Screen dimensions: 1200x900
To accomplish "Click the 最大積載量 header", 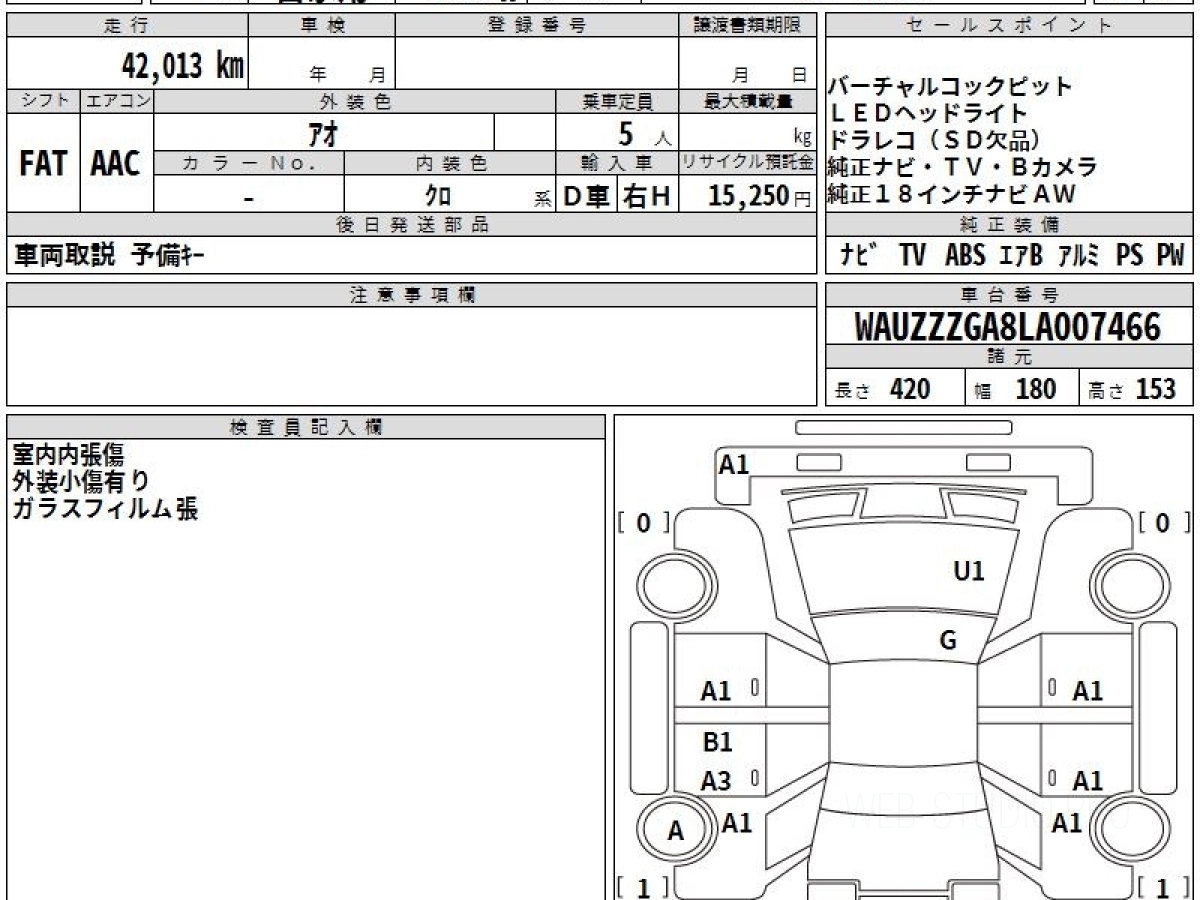I will (x=748, y=101).
